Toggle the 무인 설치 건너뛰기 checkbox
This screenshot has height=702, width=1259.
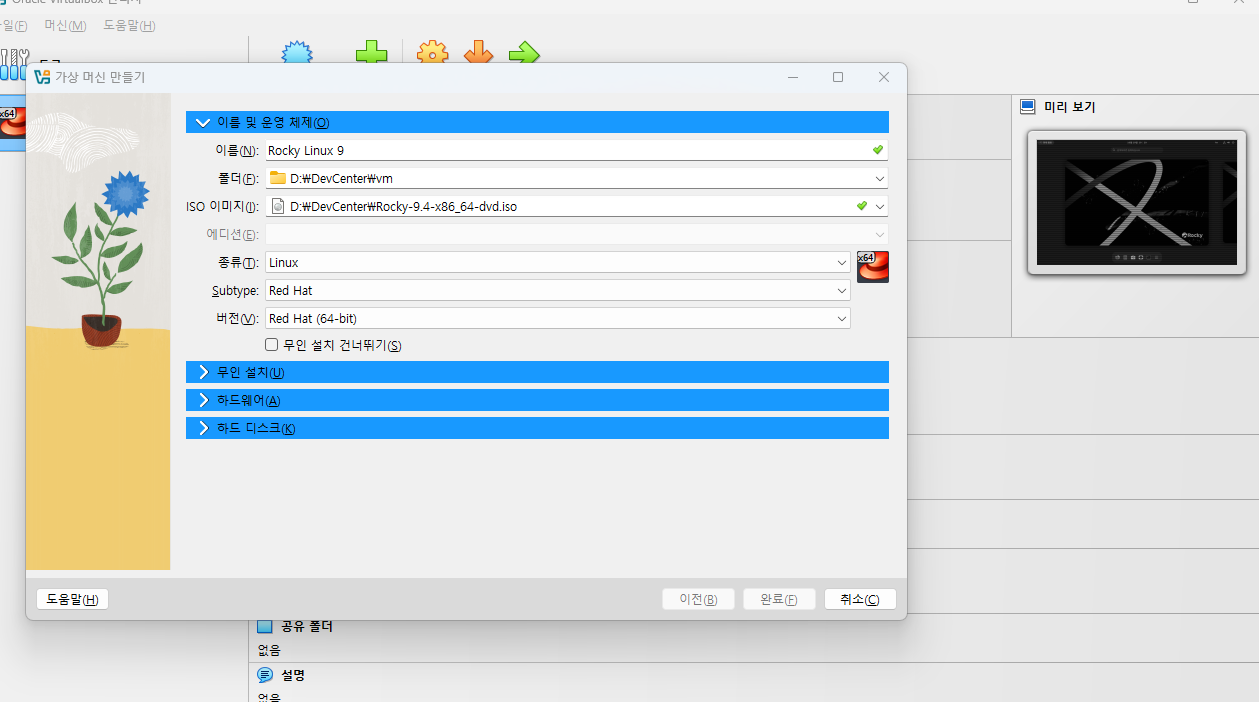pos(271,344)
